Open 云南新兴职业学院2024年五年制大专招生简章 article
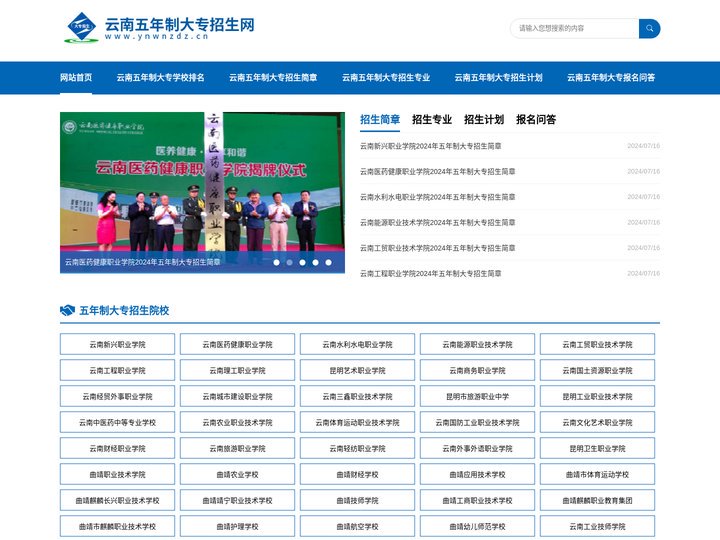The width and height of the screenshot is (720, 540). 430,146
